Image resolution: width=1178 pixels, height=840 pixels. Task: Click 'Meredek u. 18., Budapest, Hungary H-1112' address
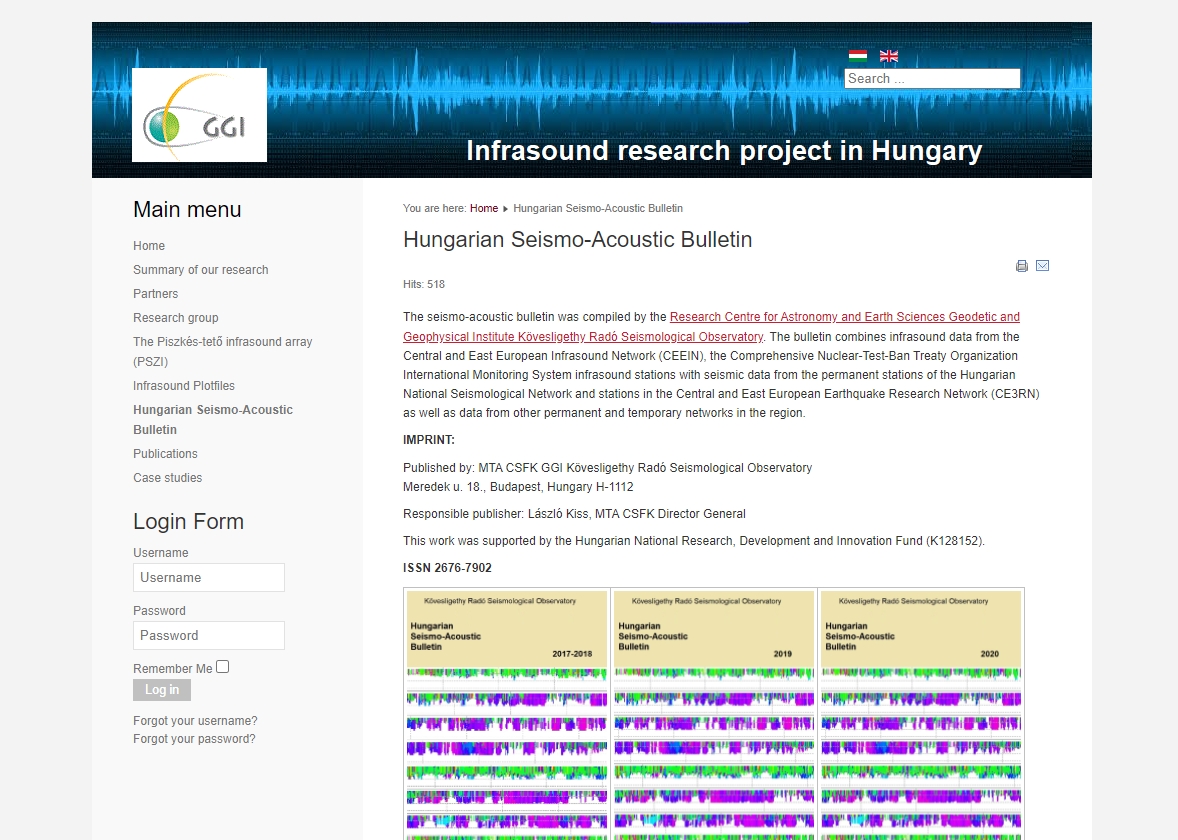pos(518,487)
